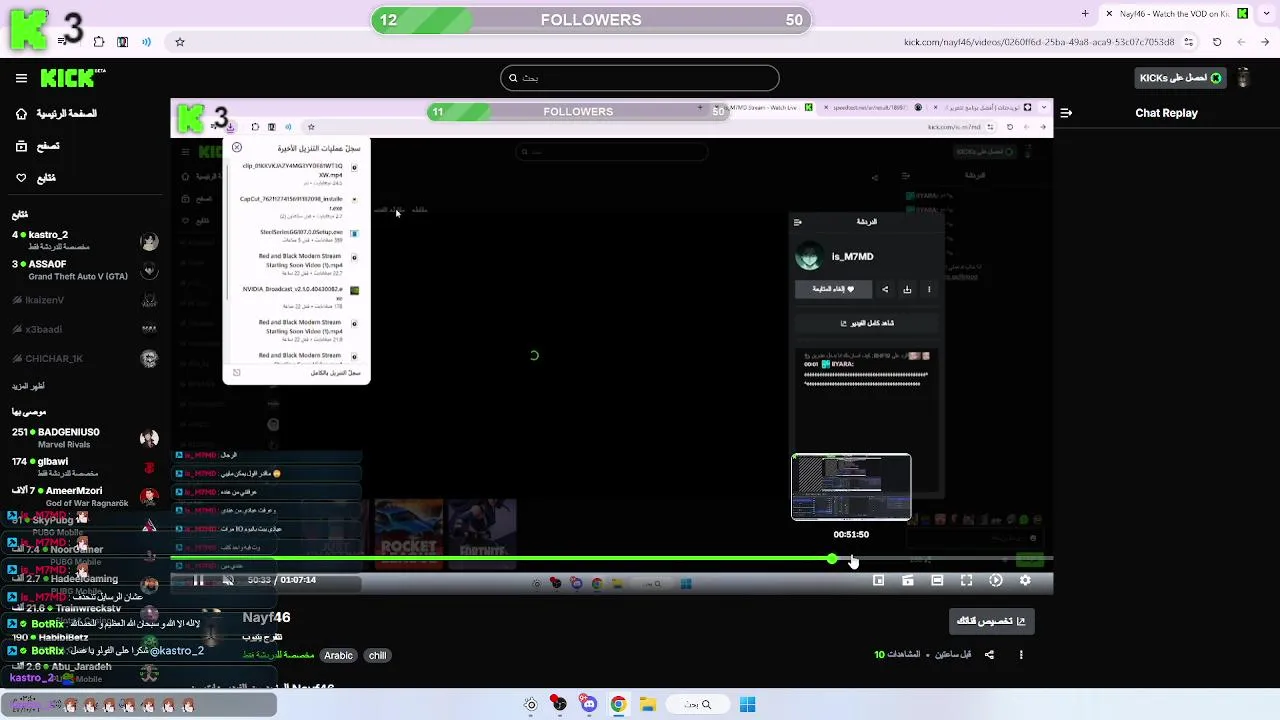1280x720 pixels.
Task: Unmute the video with the speaker icon
Action: click(228, 580)
